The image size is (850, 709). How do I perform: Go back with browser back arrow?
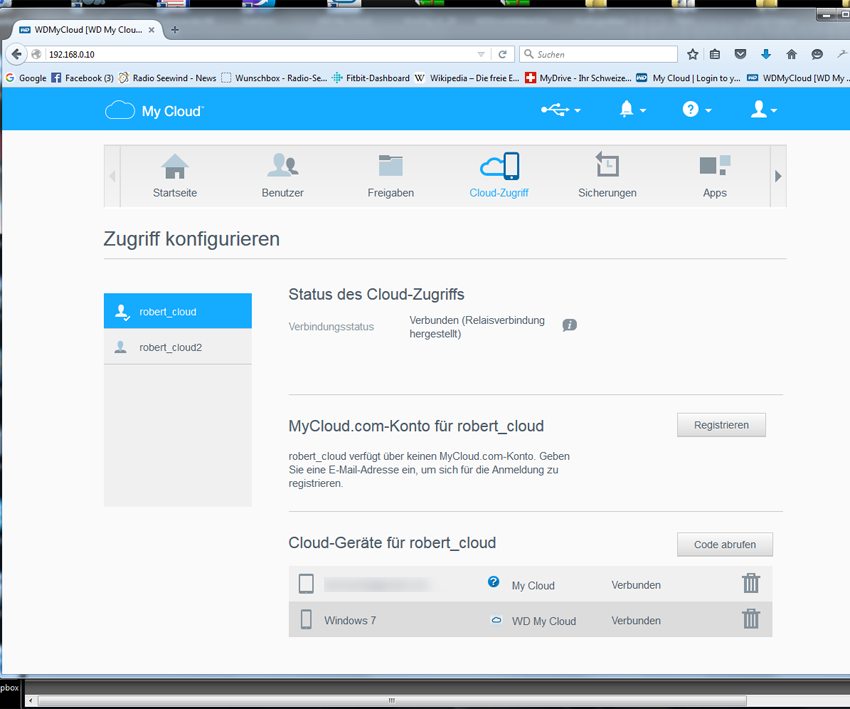pos(16,54)
